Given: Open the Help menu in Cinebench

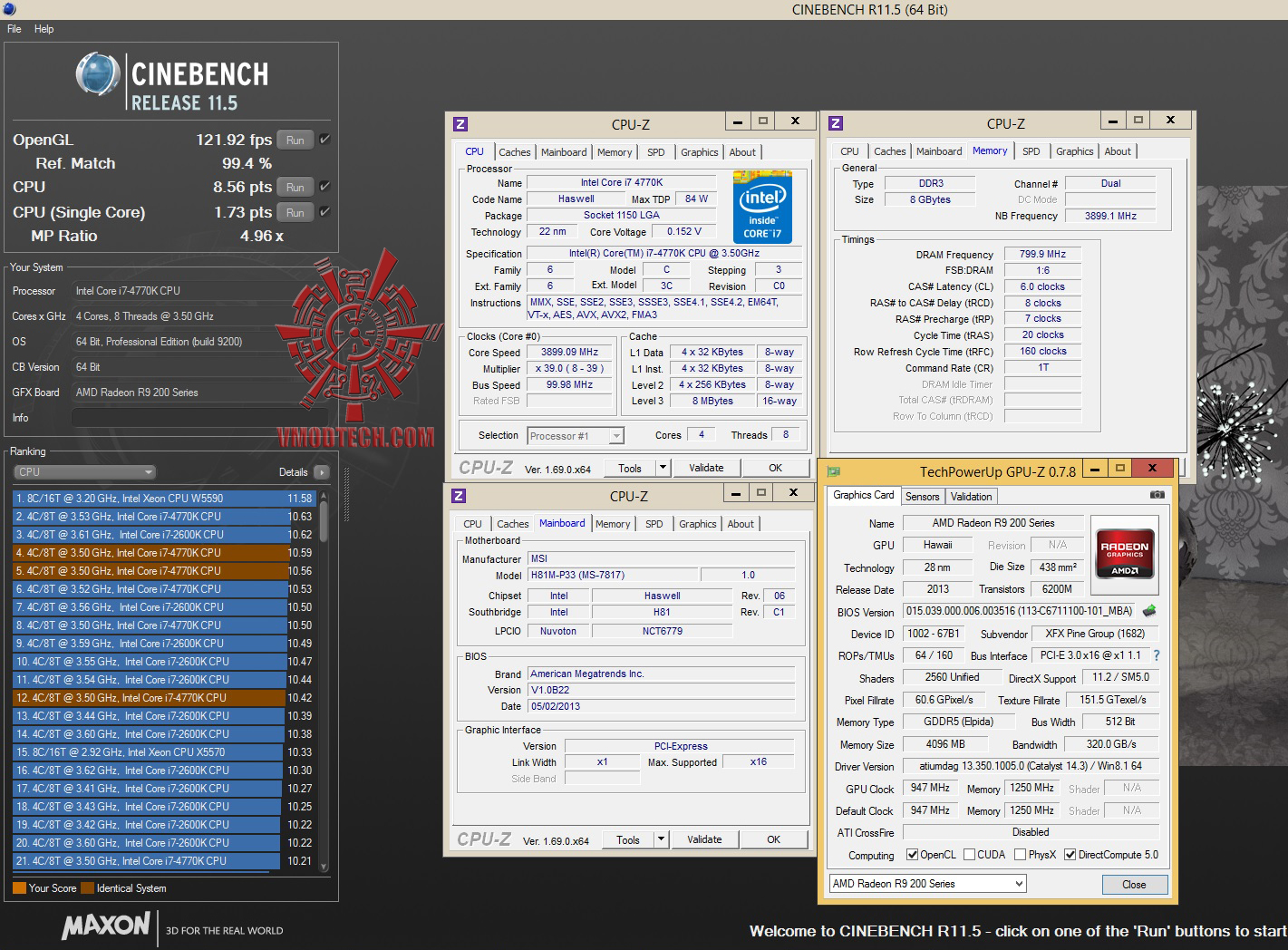Looking at the screenshot, I should pos(44,29).
